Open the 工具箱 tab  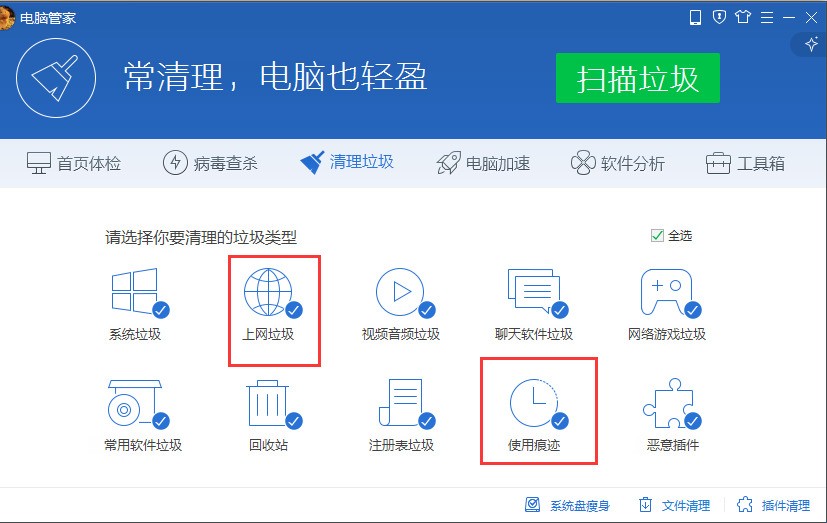click(745, 163)
